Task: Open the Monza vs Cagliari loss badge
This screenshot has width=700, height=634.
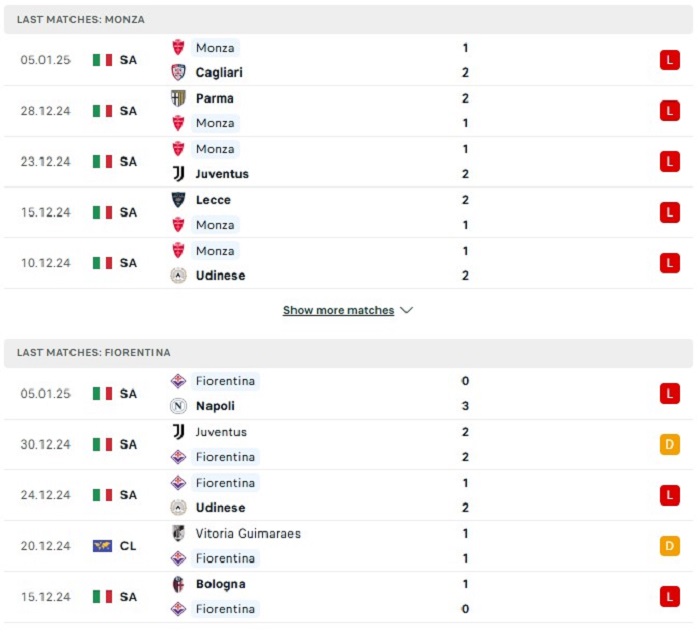Action: pos(670,60)
